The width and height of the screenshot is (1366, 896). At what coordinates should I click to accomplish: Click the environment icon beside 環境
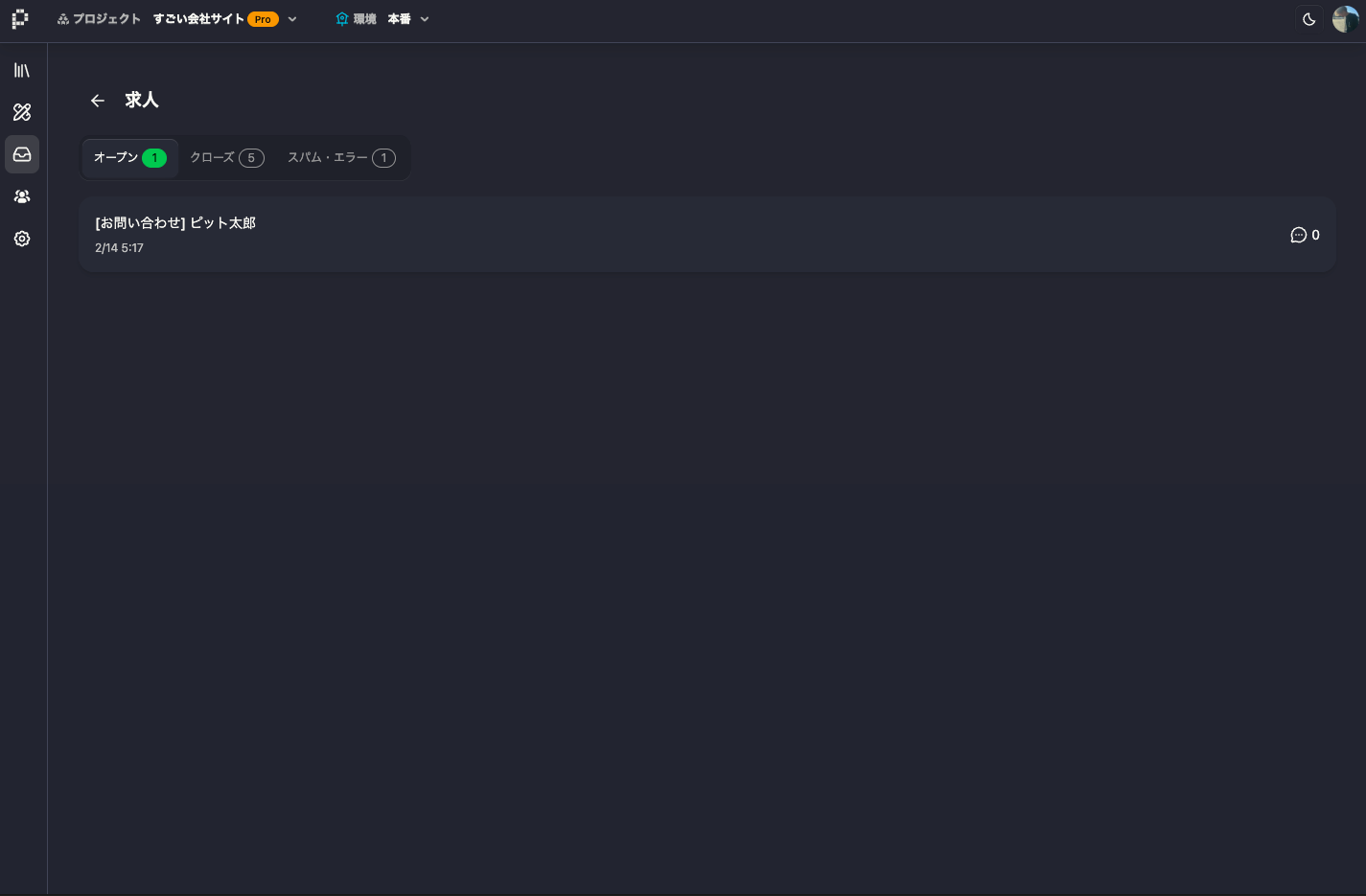(342, 19)
